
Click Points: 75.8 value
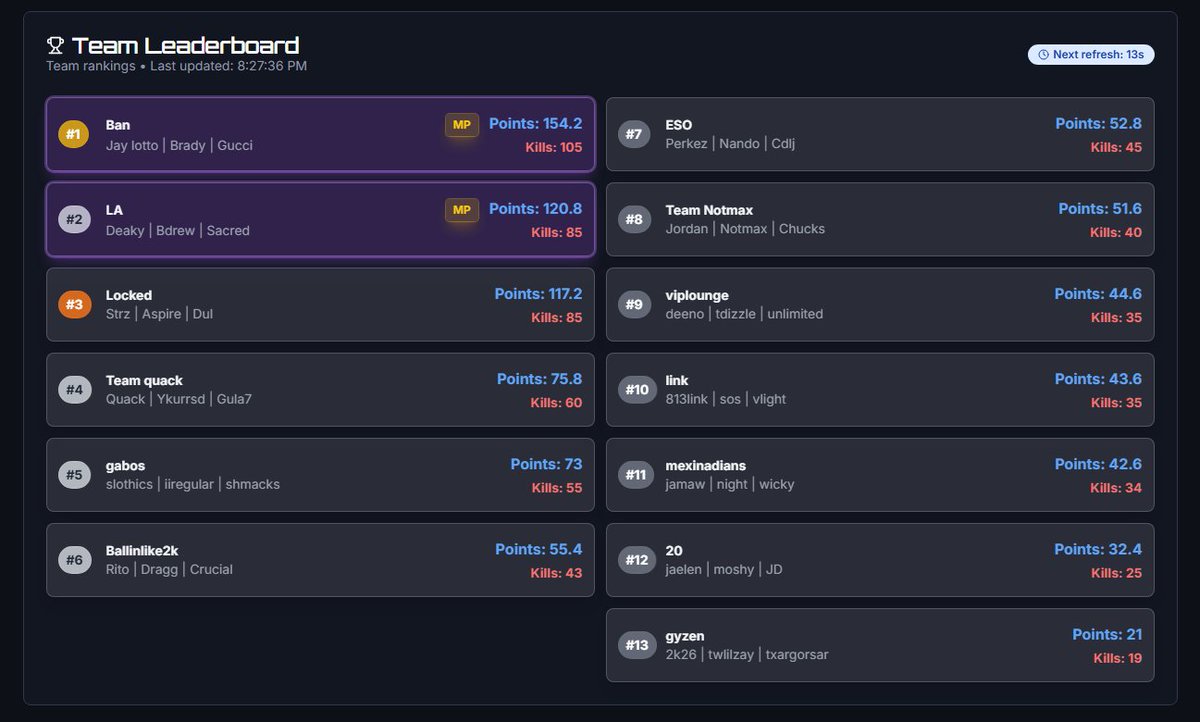(539, 379)
